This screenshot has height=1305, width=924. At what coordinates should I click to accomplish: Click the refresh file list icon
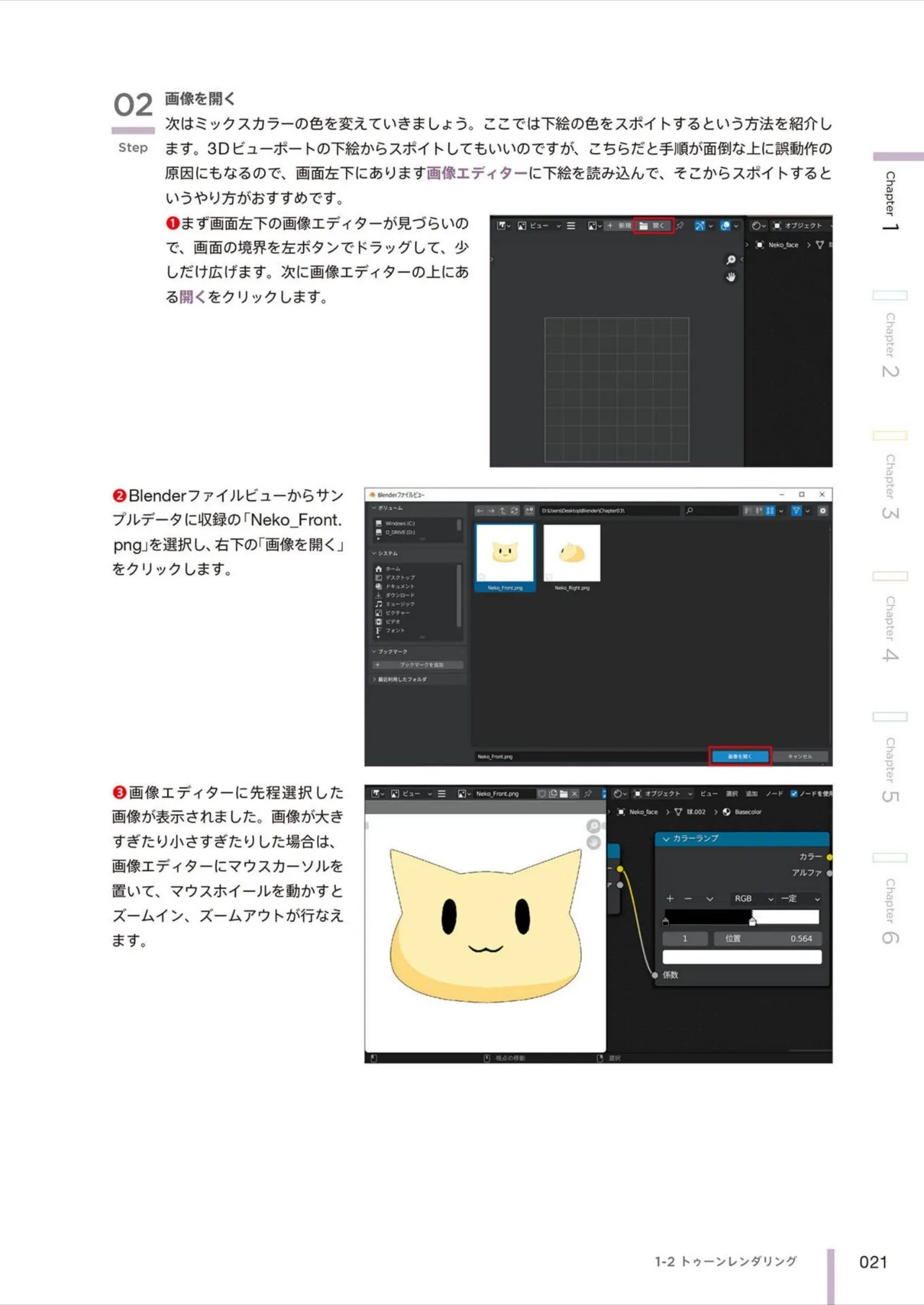[515, 511]
